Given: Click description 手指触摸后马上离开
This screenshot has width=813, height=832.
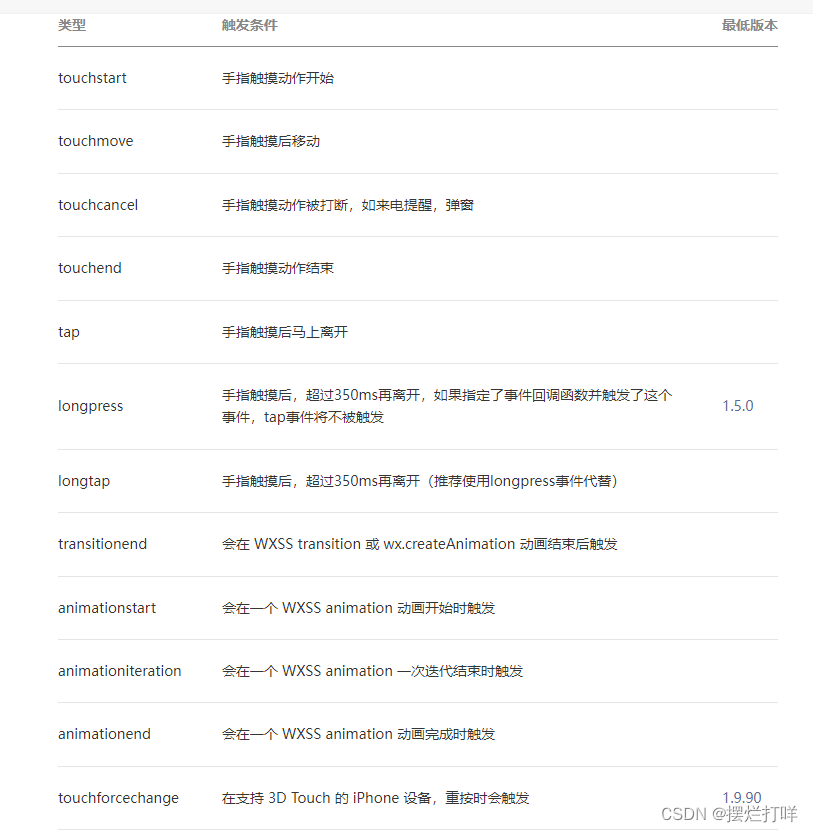Looking at the screenshot, I should pos(284,332).
